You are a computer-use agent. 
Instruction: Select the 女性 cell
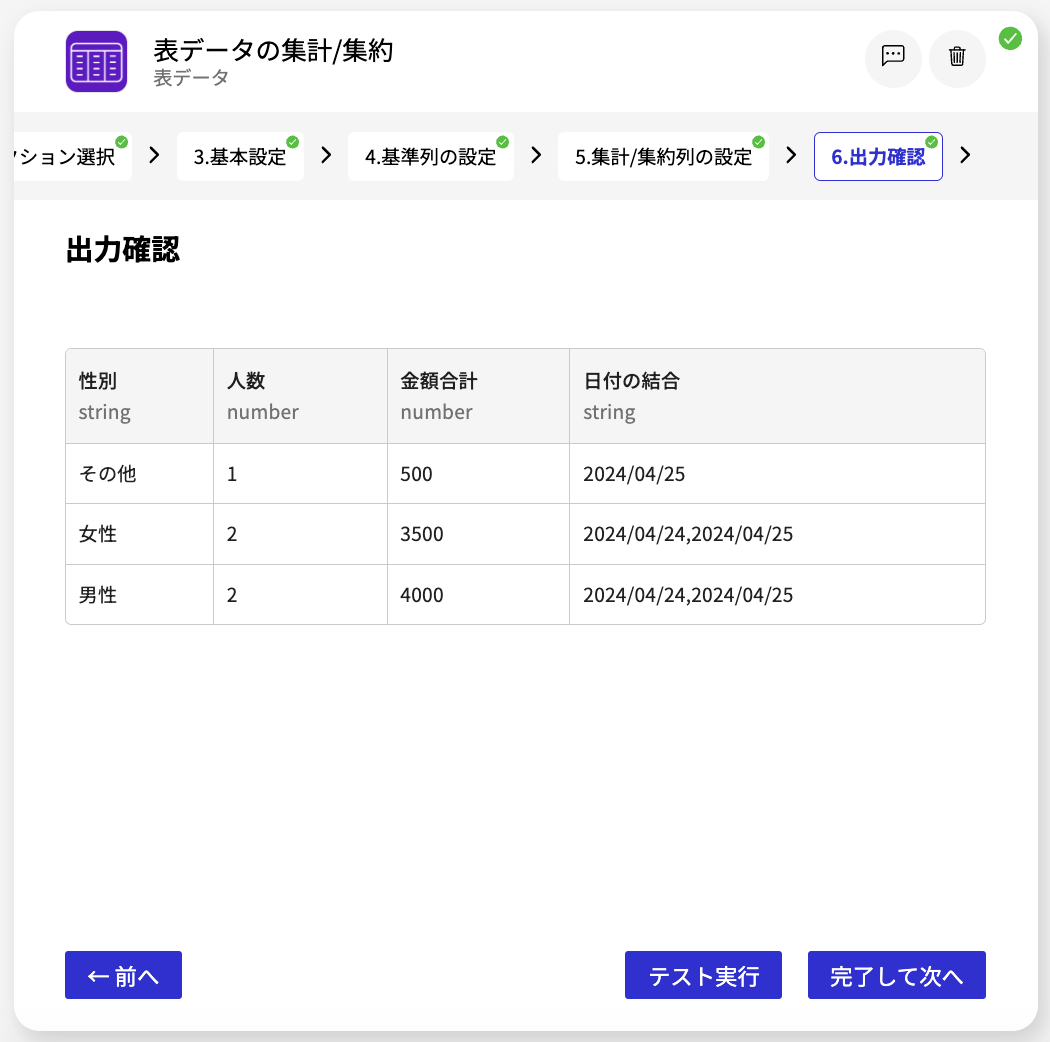139,534
